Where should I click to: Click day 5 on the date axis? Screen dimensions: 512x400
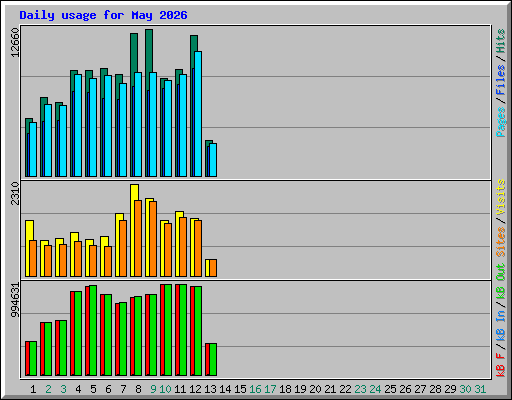tap(93, 389)
